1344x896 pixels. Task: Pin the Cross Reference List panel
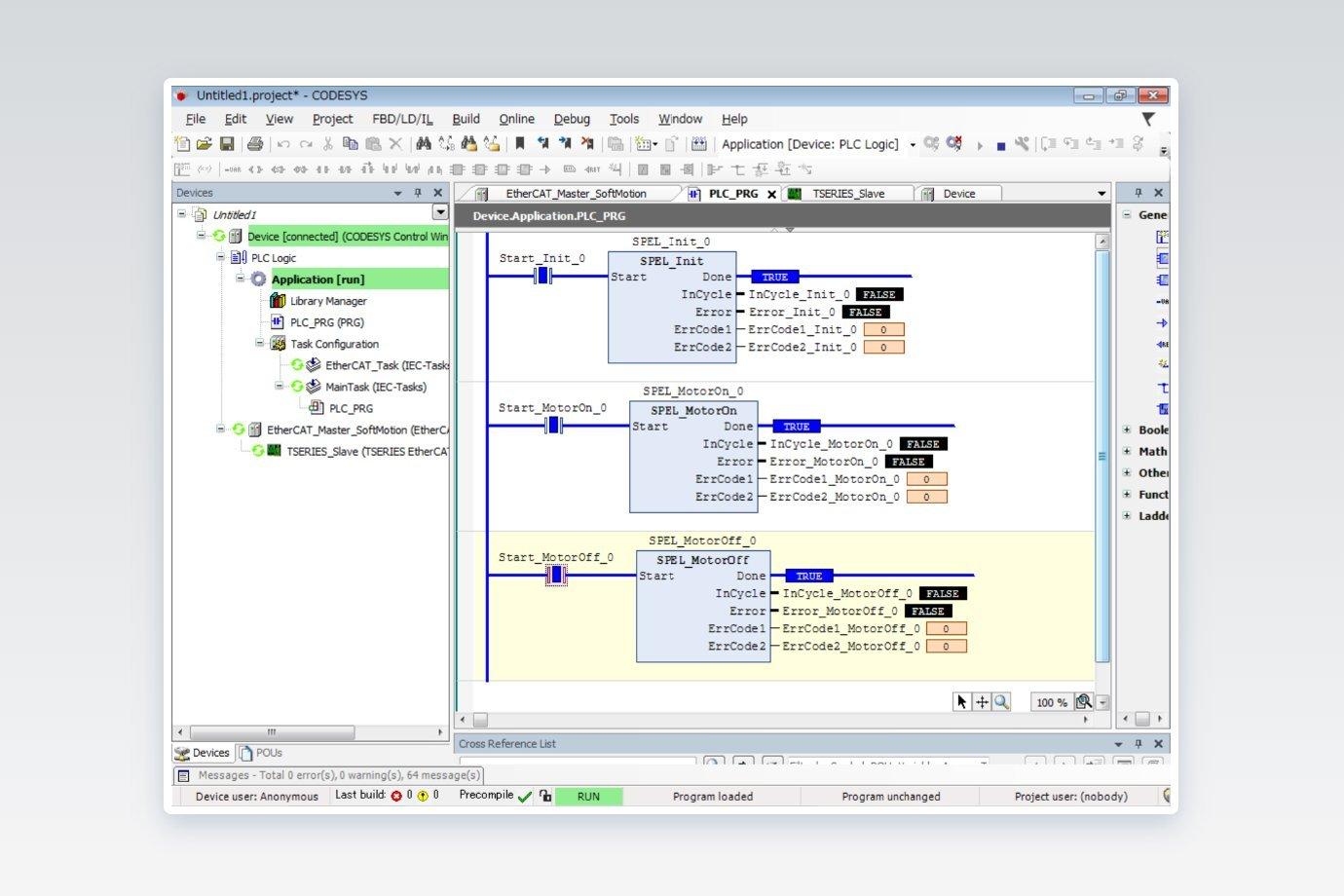pos(1139,744)
